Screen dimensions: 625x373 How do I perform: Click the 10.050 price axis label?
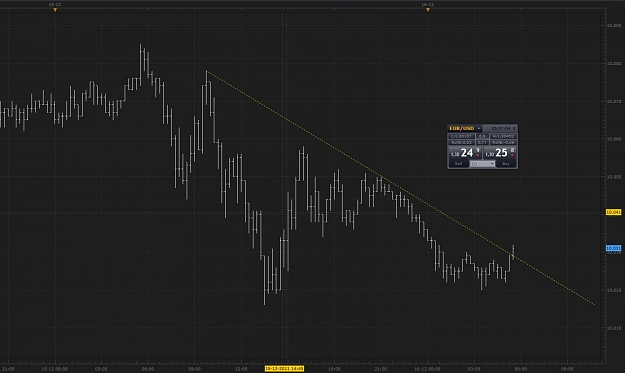[x=613, y=177]
